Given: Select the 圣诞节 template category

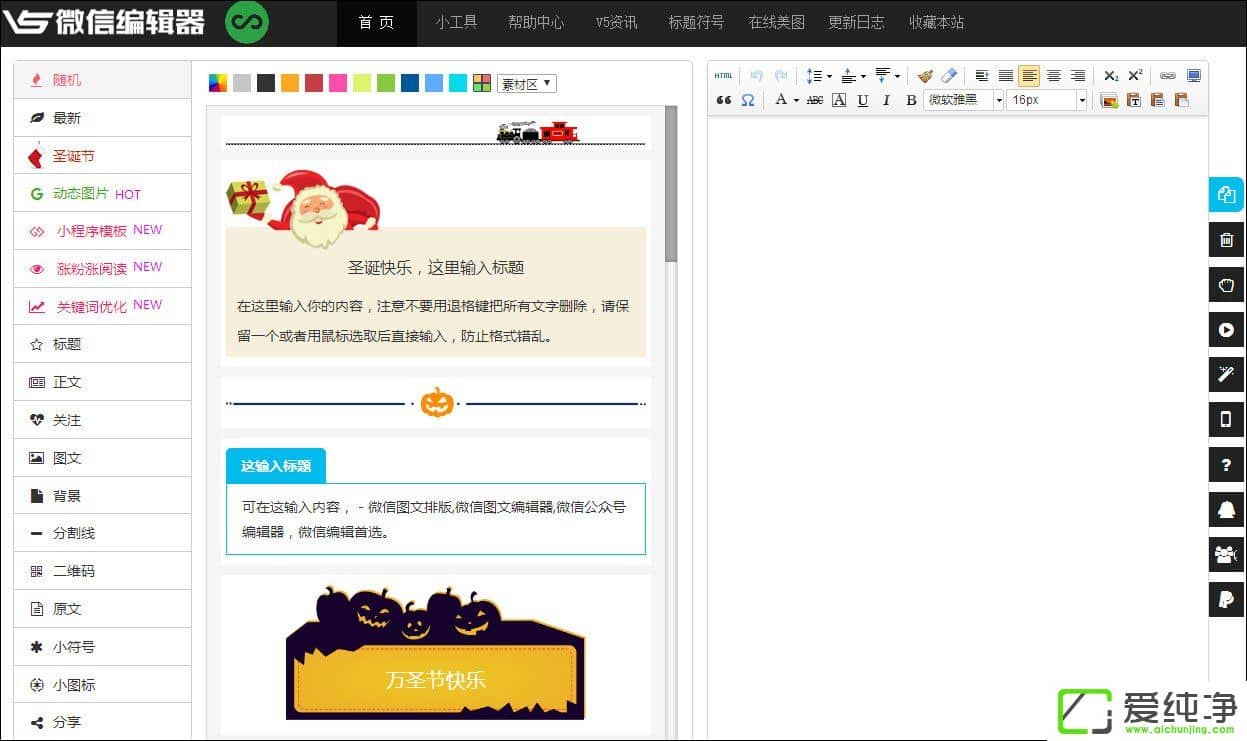Looking at the screenshot, I should 102,156.
